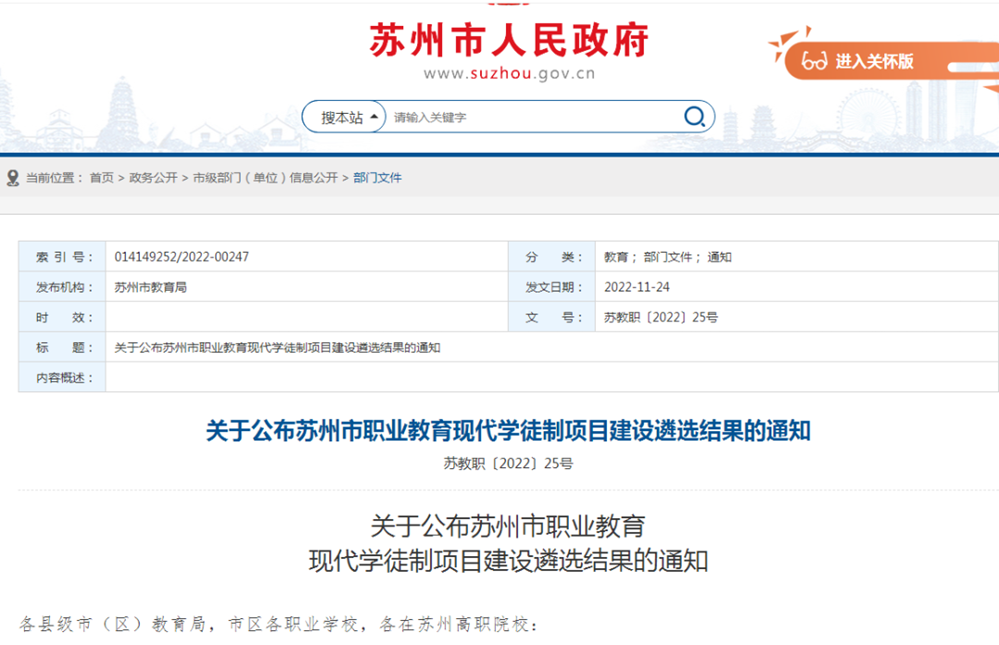Click the magnifier search icon
The height and width of the screenshot is (645, 999).
694,117
